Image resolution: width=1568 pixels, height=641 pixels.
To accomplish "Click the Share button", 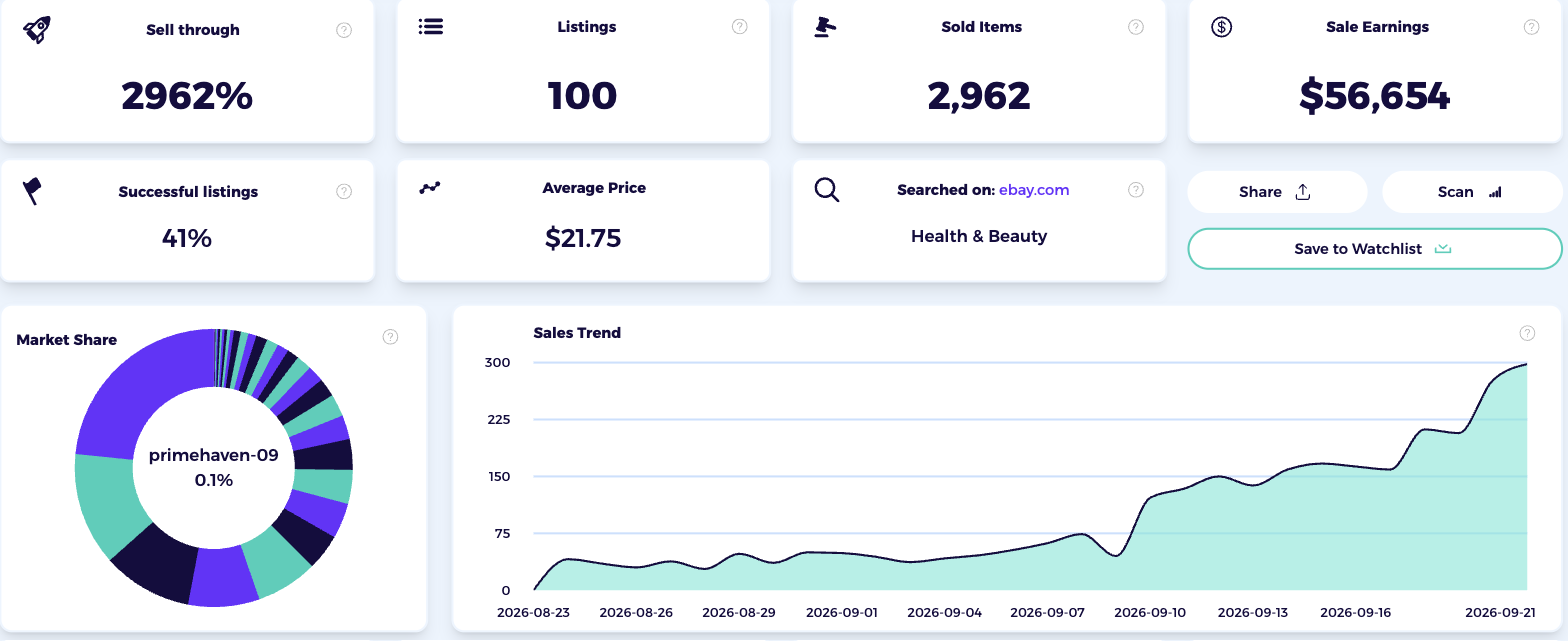I will pyautogui.click(x=1277, y=192).
